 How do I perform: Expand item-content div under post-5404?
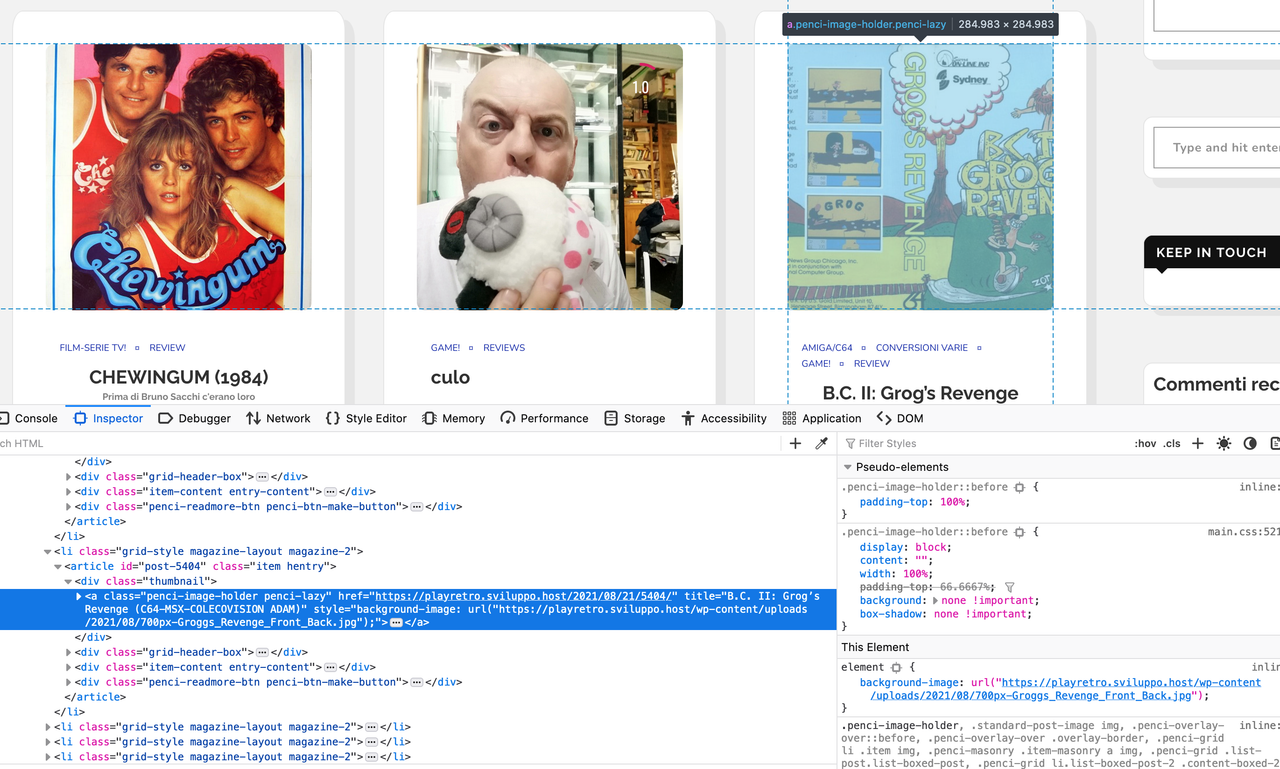click(x=69, y=667)
